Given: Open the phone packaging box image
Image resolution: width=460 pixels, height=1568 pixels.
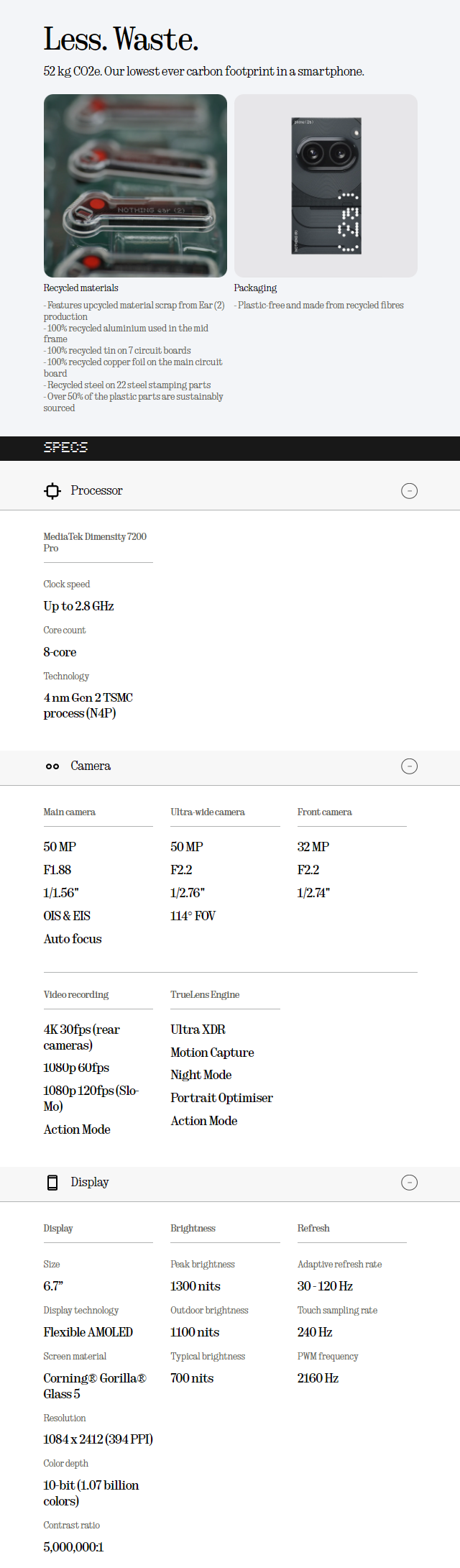Looking at the screenshot, I should pyautogui.click(x=326, y=185).
